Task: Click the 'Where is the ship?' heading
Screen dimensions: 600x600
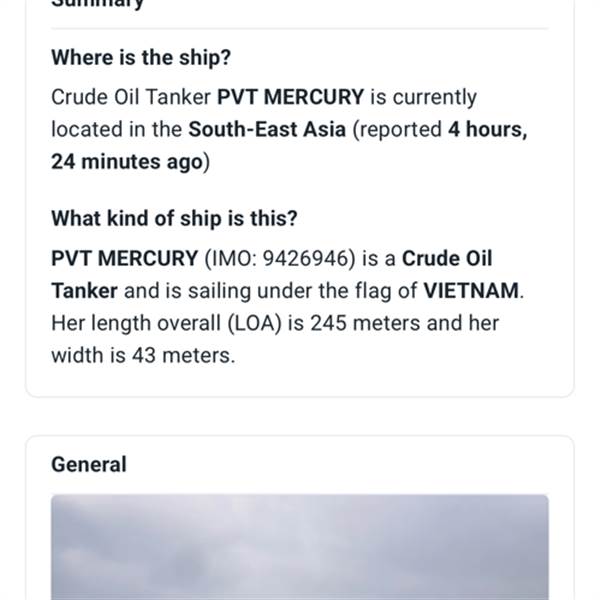Action: (x=141, y=58)
